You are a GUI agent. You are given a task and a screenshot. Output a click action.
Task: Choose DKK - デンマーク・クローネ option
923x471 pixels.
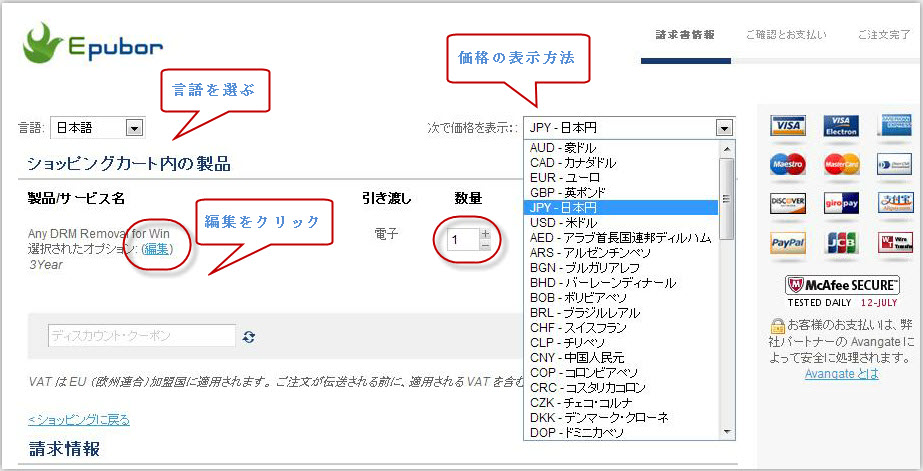622,417
